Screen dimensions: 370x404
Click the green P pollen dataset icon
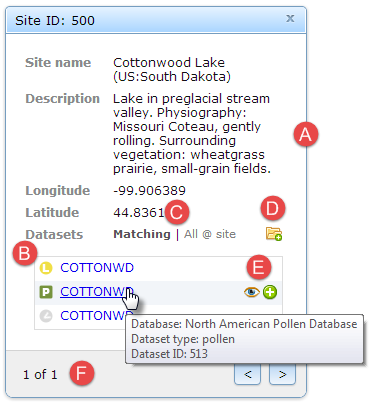pos(46,292)
